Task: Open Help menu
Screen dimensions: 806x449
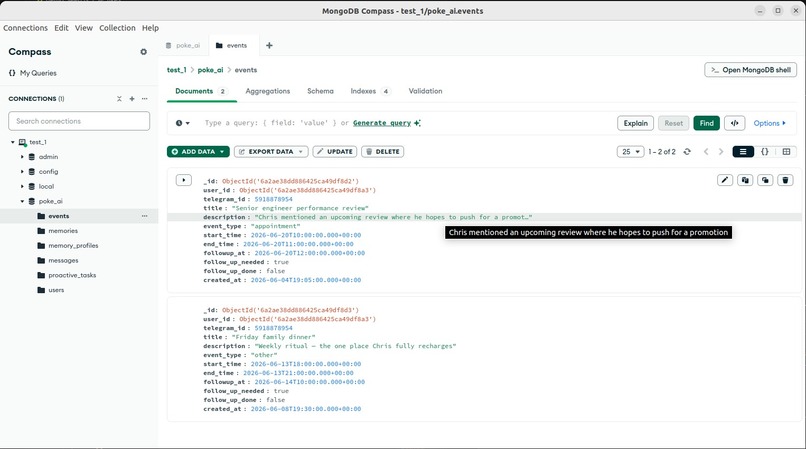Action: pyautogui.click(x=150, y=28)
